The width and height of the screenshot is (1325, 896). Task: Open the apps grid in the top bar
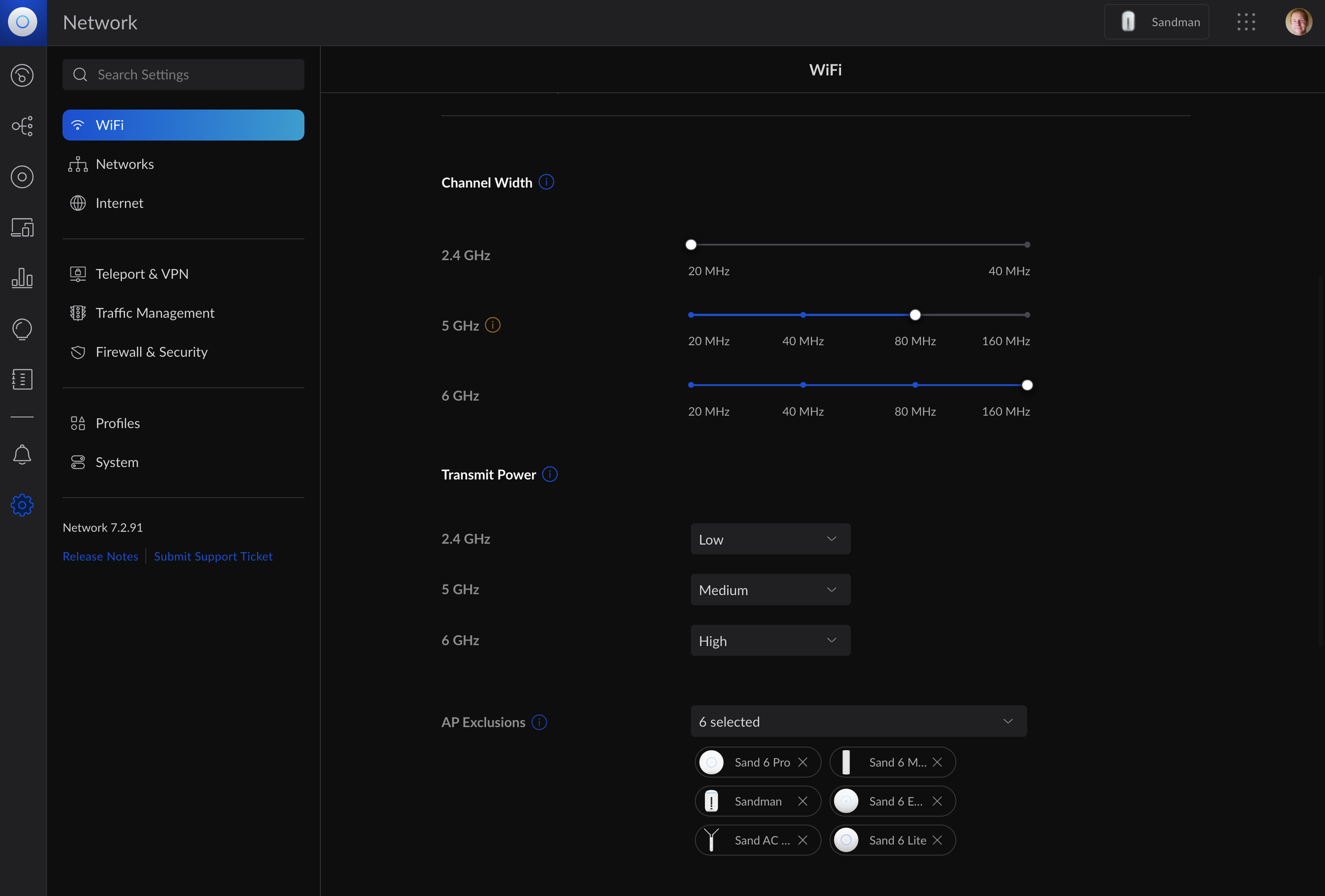[x=1247, y=22]
